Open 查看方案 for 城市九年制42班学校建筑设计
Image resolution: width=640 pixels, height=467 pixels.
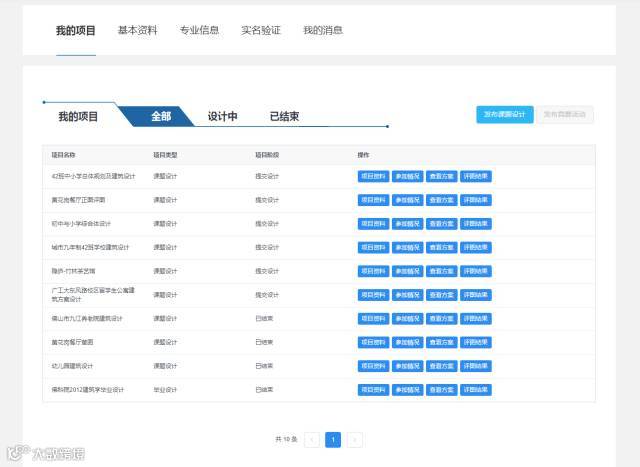coord(442,247)
